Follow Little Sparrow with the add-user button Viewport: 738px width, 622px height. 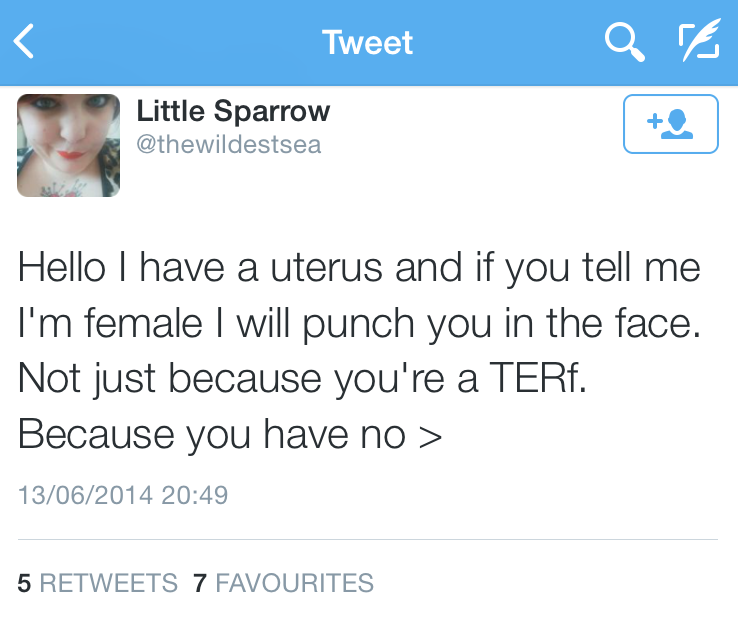point(670,124)
